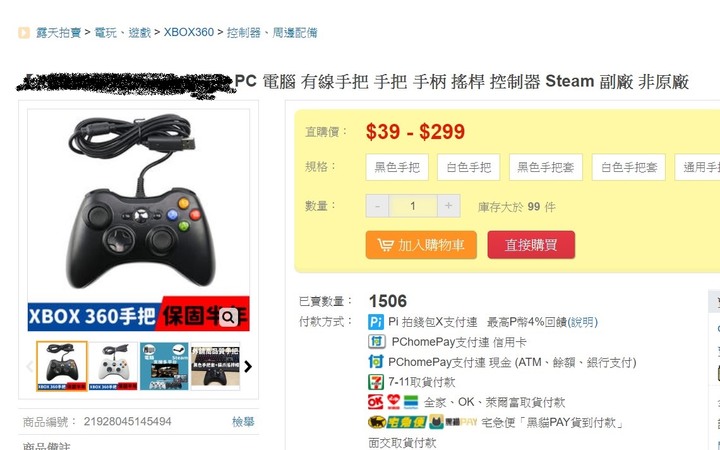Open the 說明 link for P幣 回饋
The height and width of the screenshot is (450, 720).
(583, 322)
